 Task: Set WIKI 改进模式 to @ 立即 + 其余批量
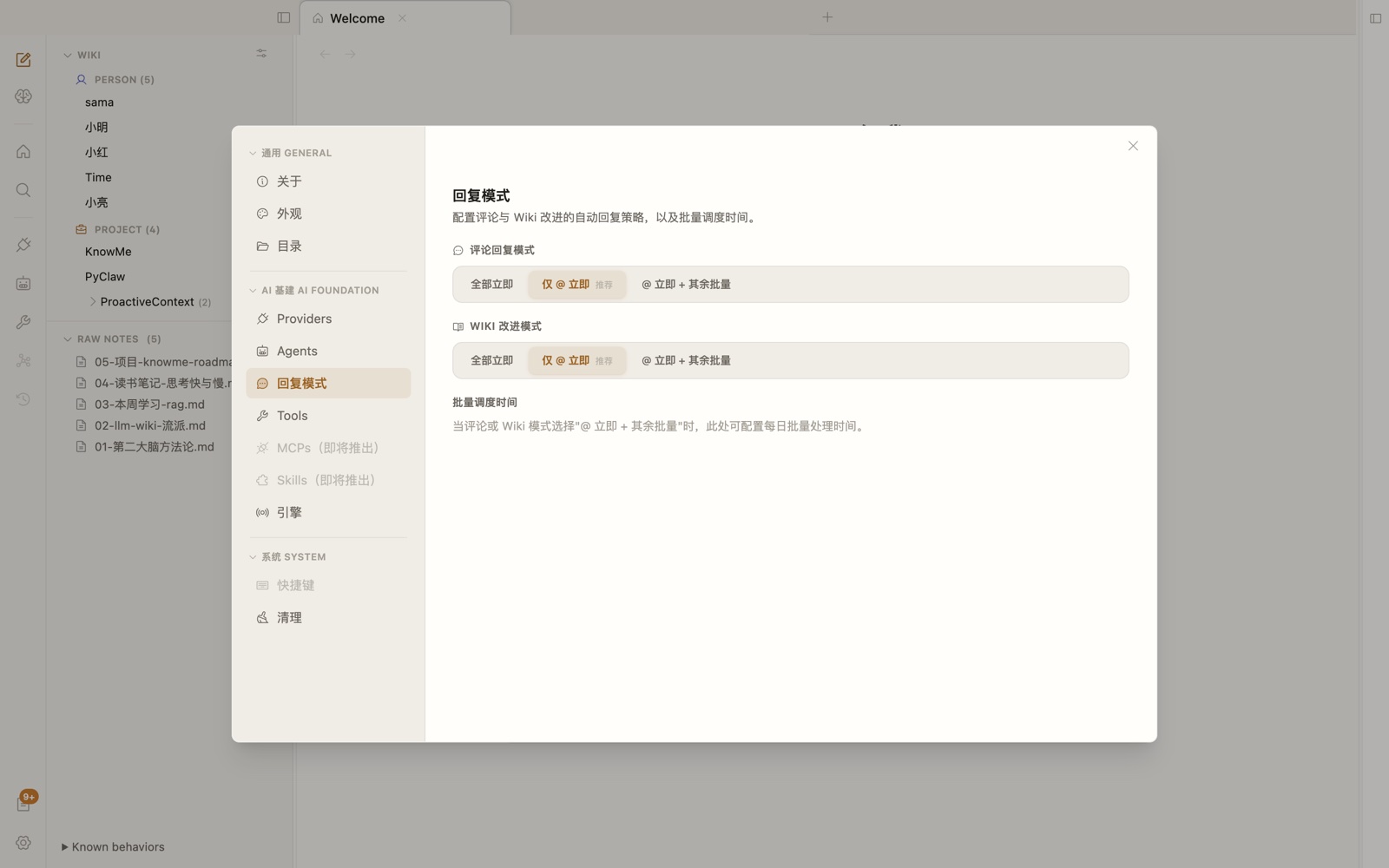[x=686, y=361]
